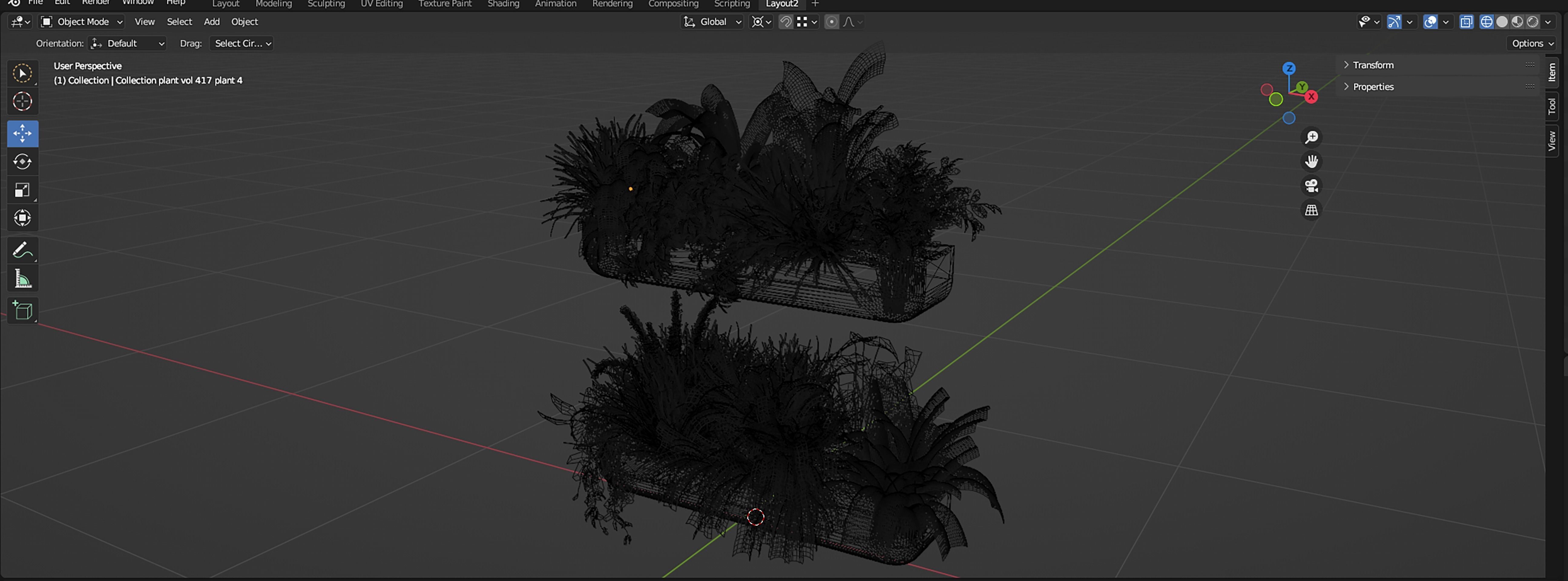Click the 3D cursor in the viewport
Image resolution: width=1568 pixels, height=581 pixels.
(755, 517)
